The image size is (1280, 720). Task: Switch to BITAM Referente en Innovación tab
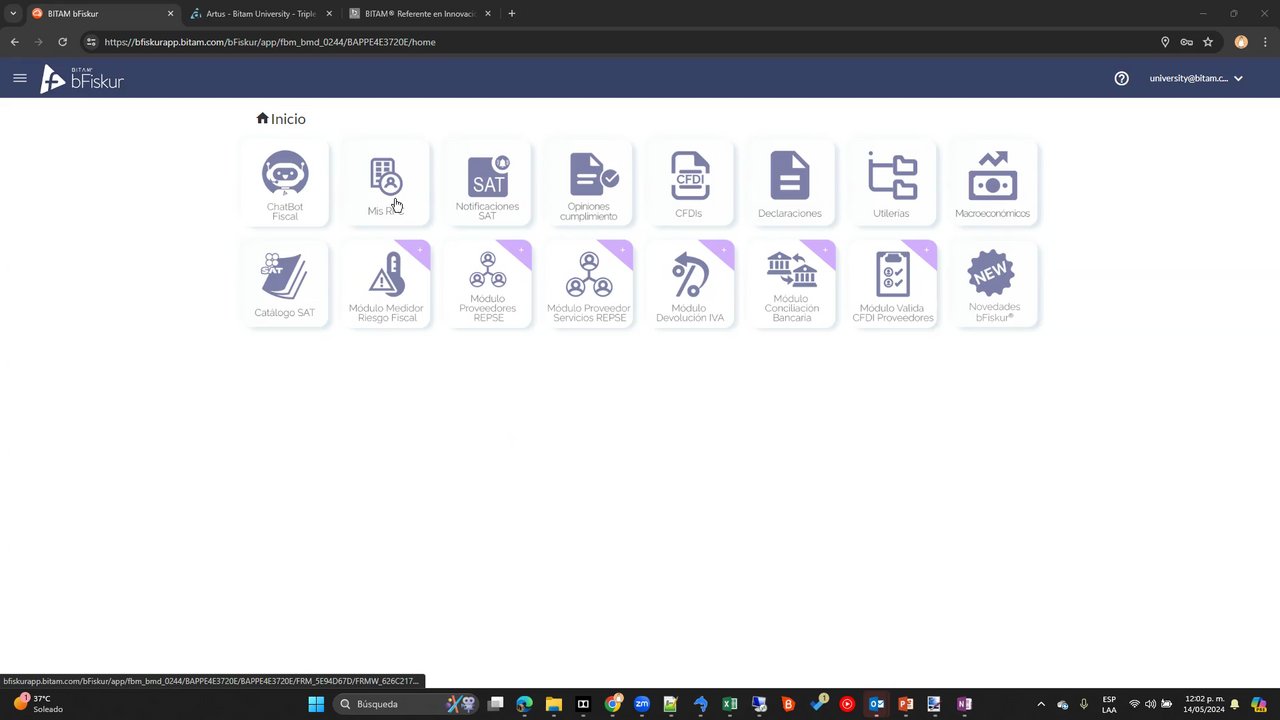(x=420, y=14)
